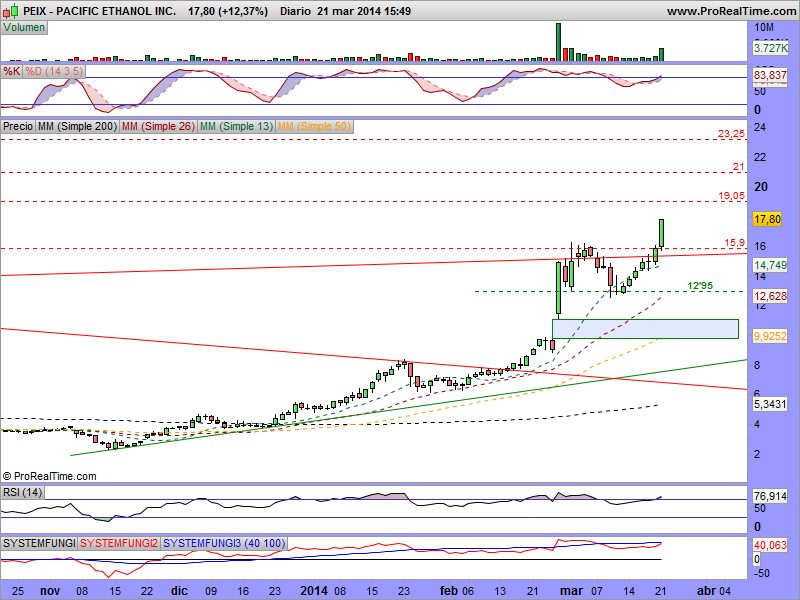The image size is (800, 600).
Task: Click the 5,3431 moving average value tag
Action: 770,404
